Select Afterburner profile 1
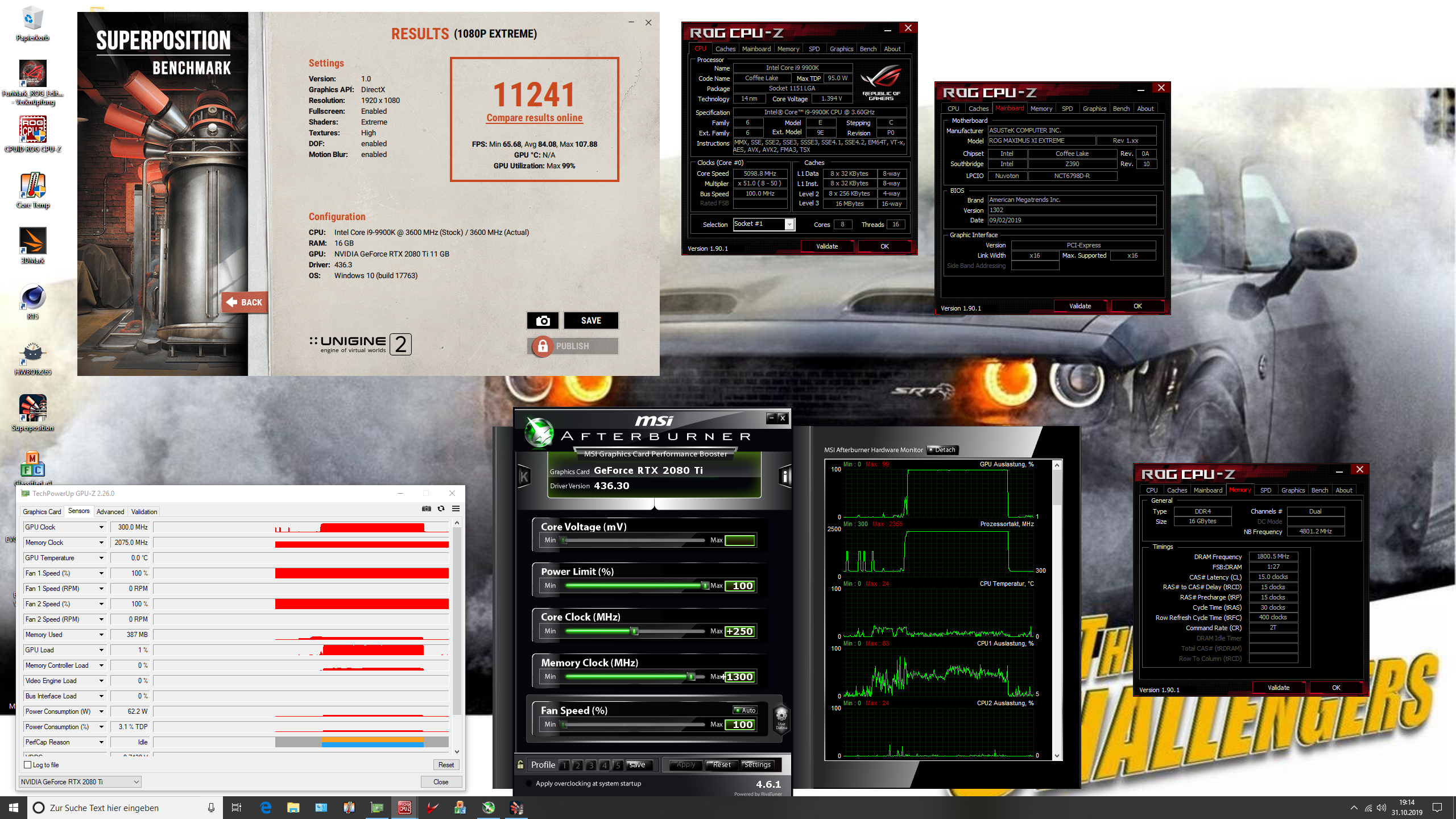The height and width of the screenshot is (819, 1456). coord(564,766)
